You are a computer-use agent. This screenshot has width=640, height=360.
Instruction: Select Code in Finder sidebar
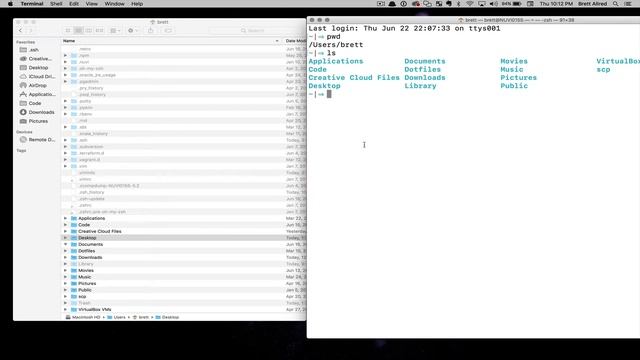pyautogui.click(x=31, y=104)
